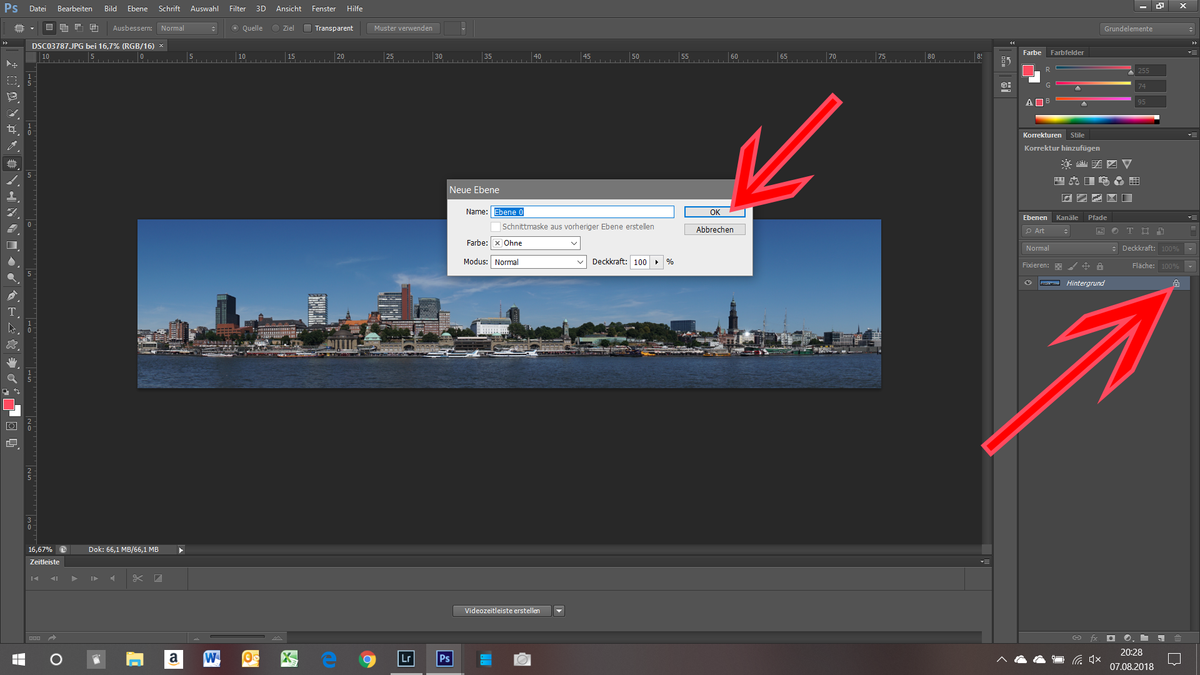Expand the Modus dropdown in the dialog

tap(538, 262)
